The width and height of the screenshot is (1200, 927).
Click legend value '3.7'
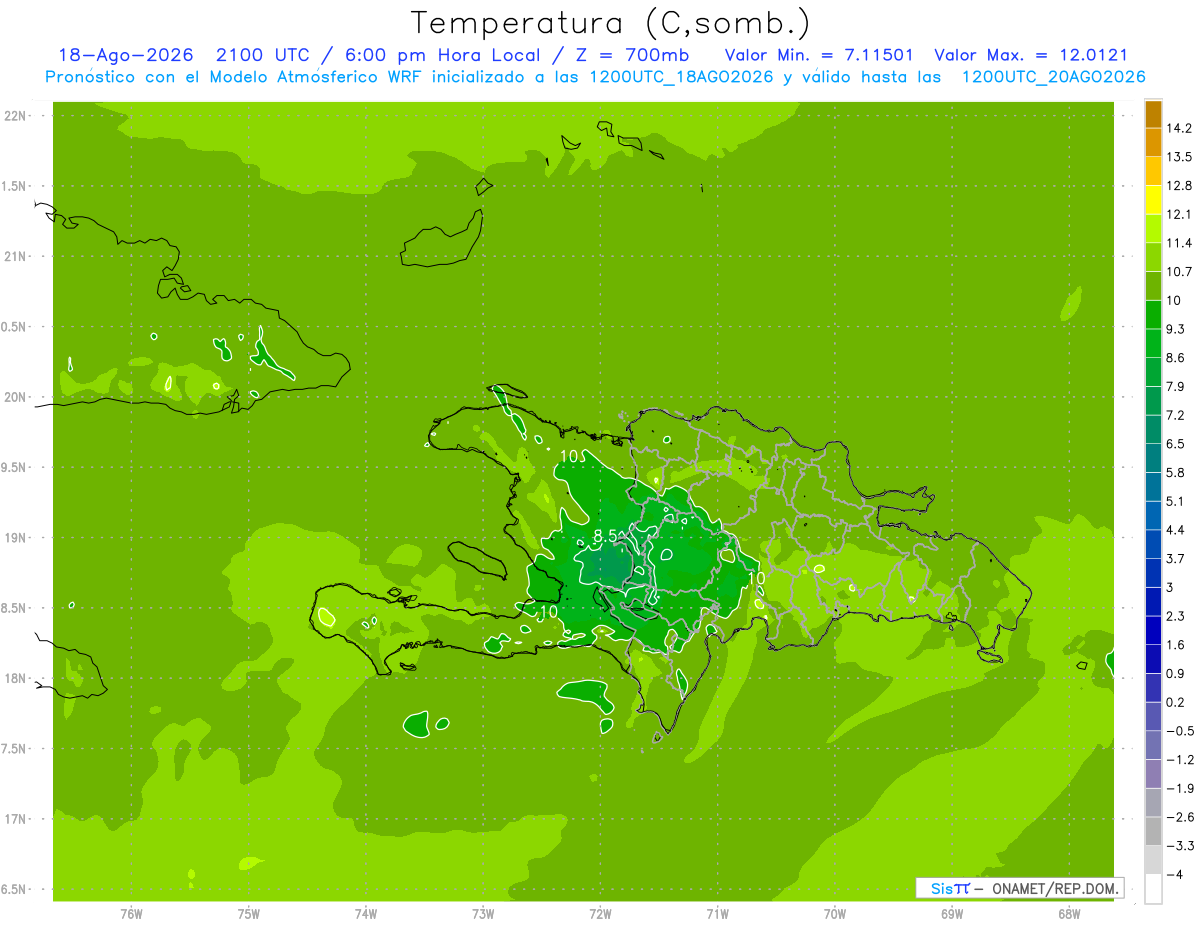point(1176,558)
